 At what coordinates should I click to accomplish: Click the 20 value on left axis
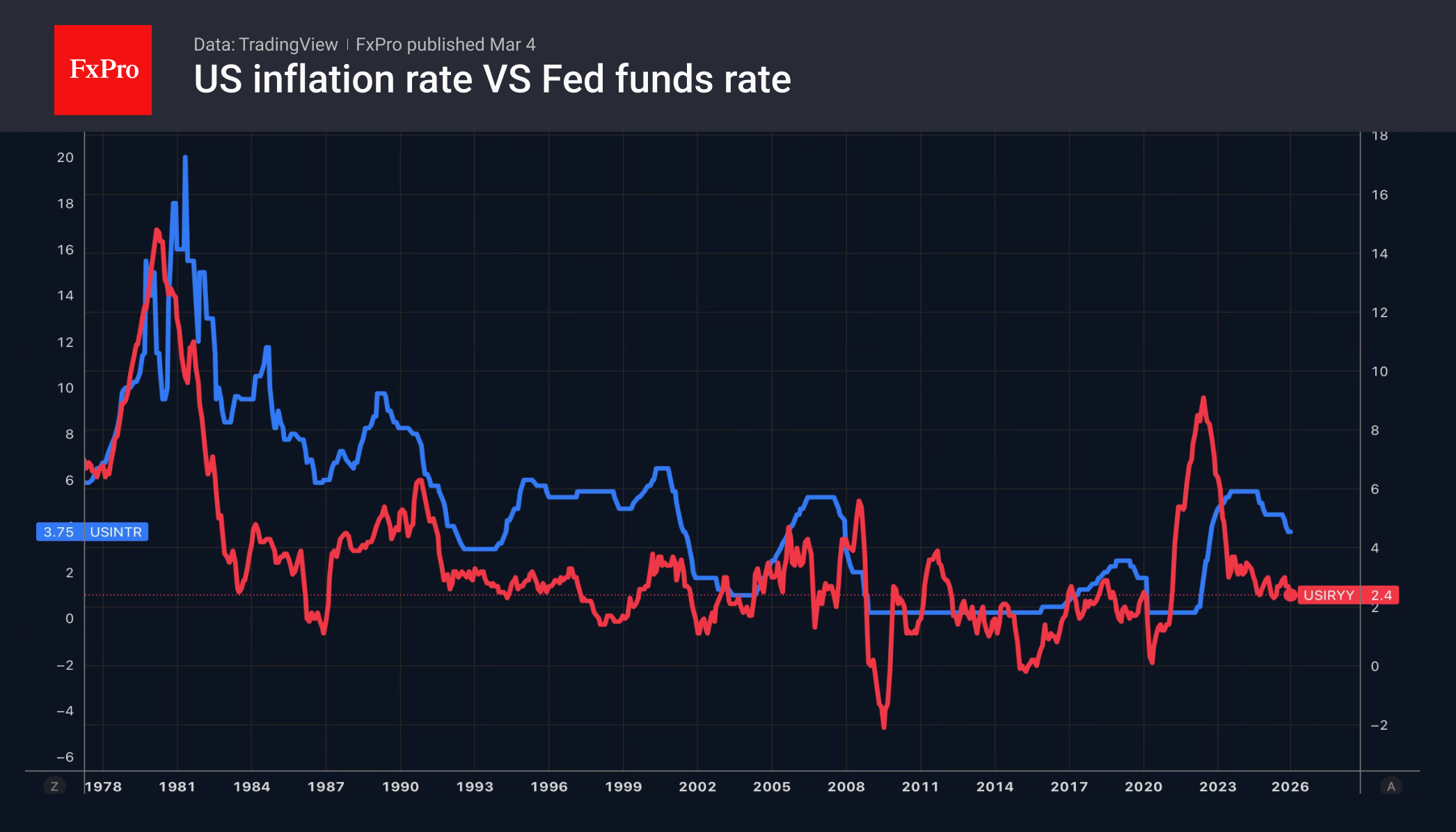(x=65, y=157)
